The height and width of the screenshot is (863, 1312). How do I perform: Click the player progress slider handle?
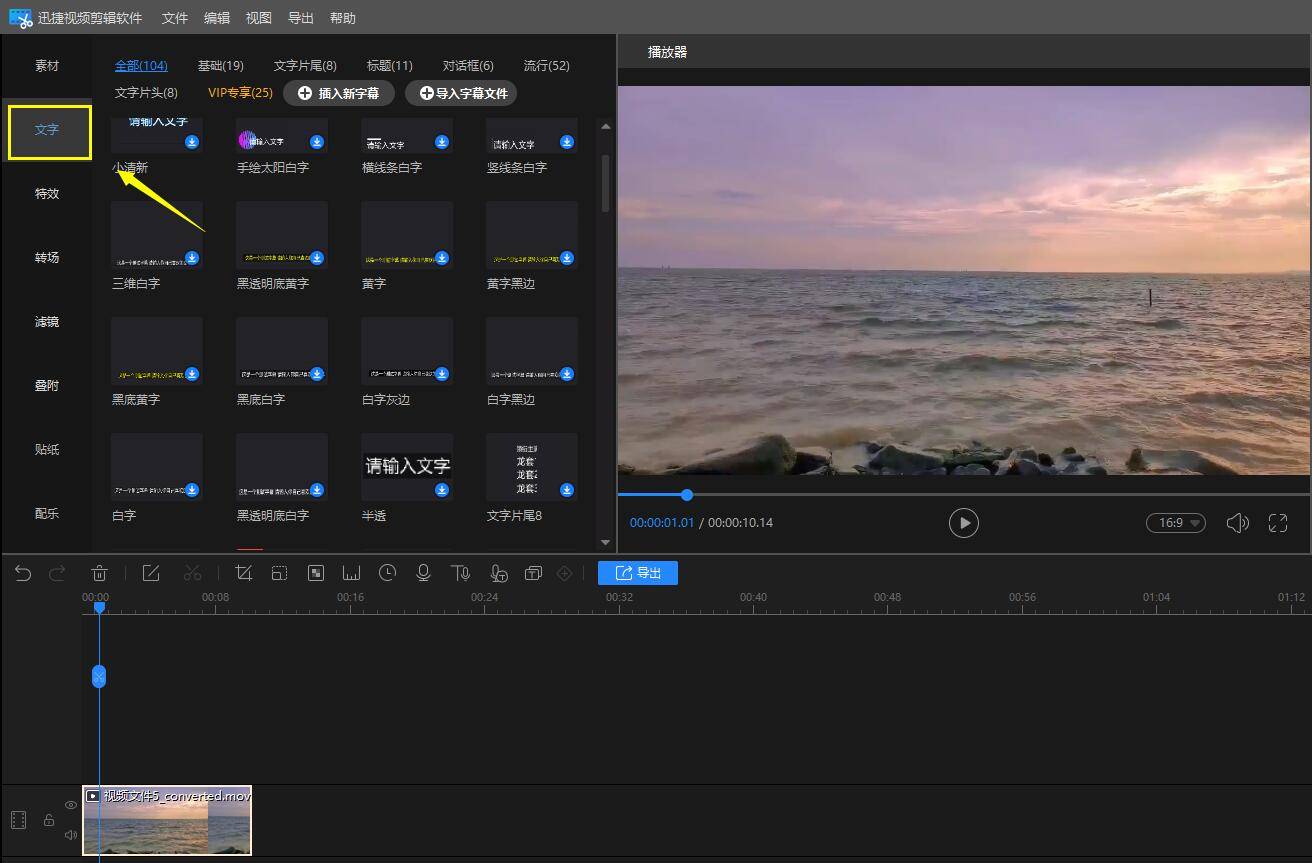click(x=687, y=495)
